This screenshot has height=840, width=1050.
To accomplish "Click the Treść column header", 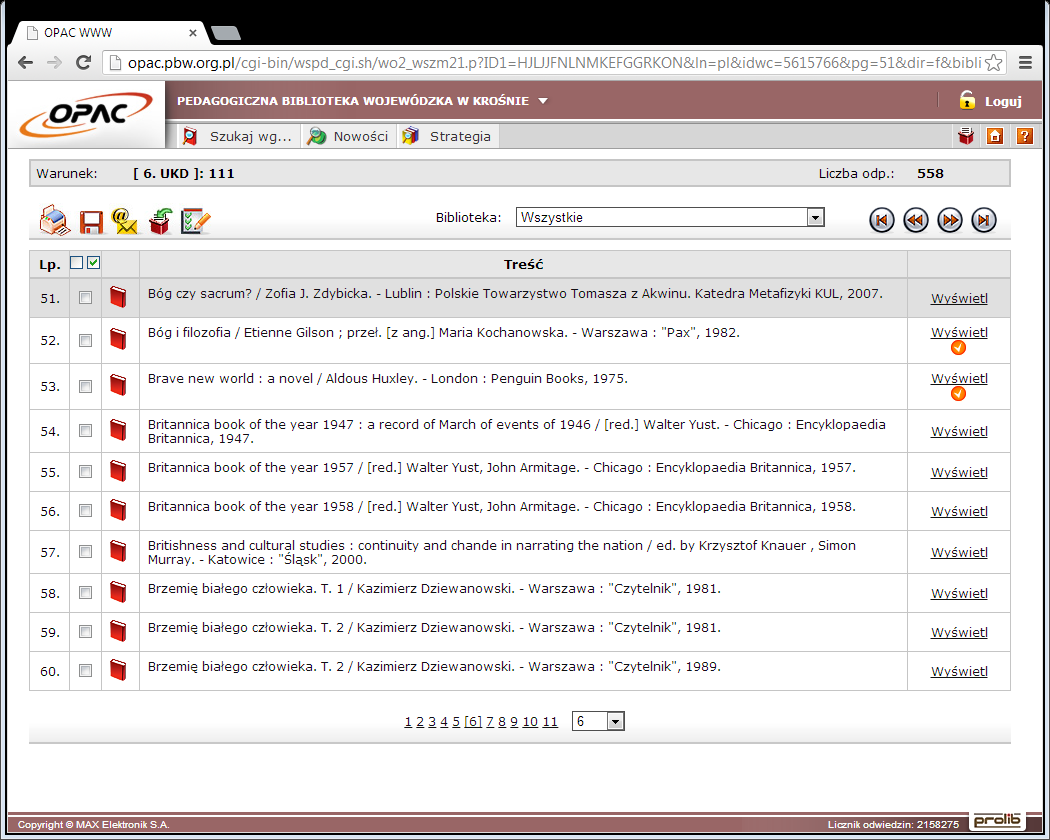I will click(523, 264).
